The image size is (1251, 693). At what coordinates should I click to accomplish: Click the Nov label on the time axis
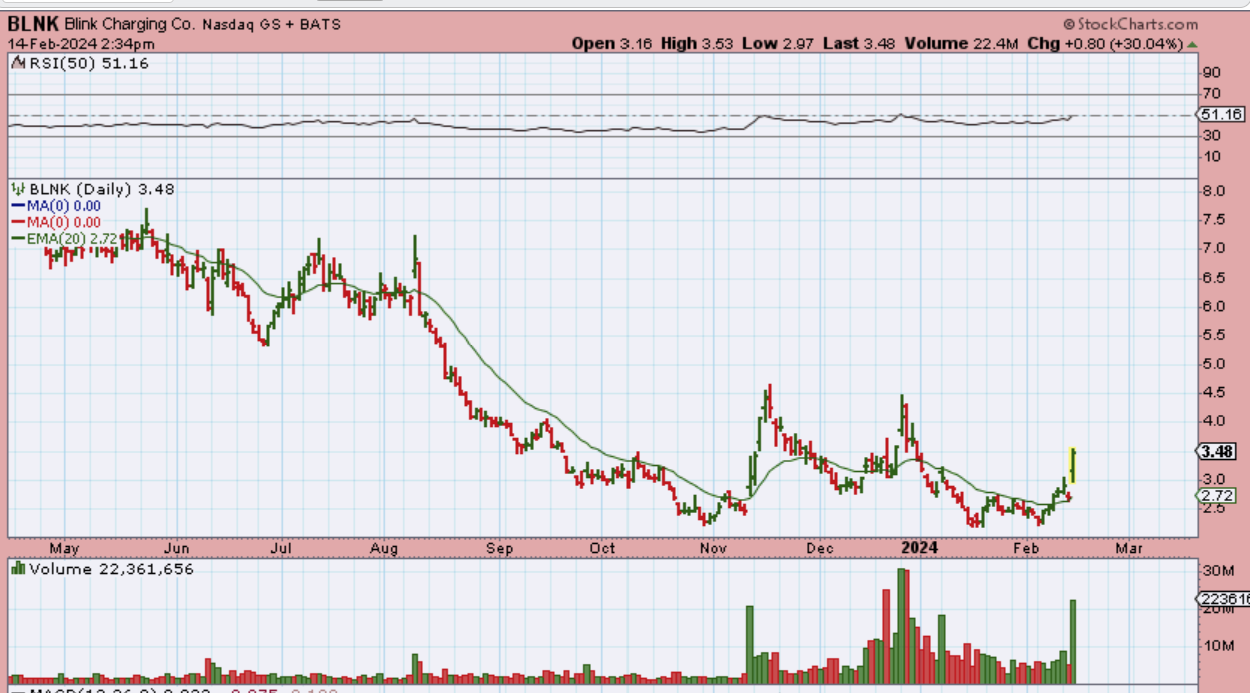[x=713, y=548]
